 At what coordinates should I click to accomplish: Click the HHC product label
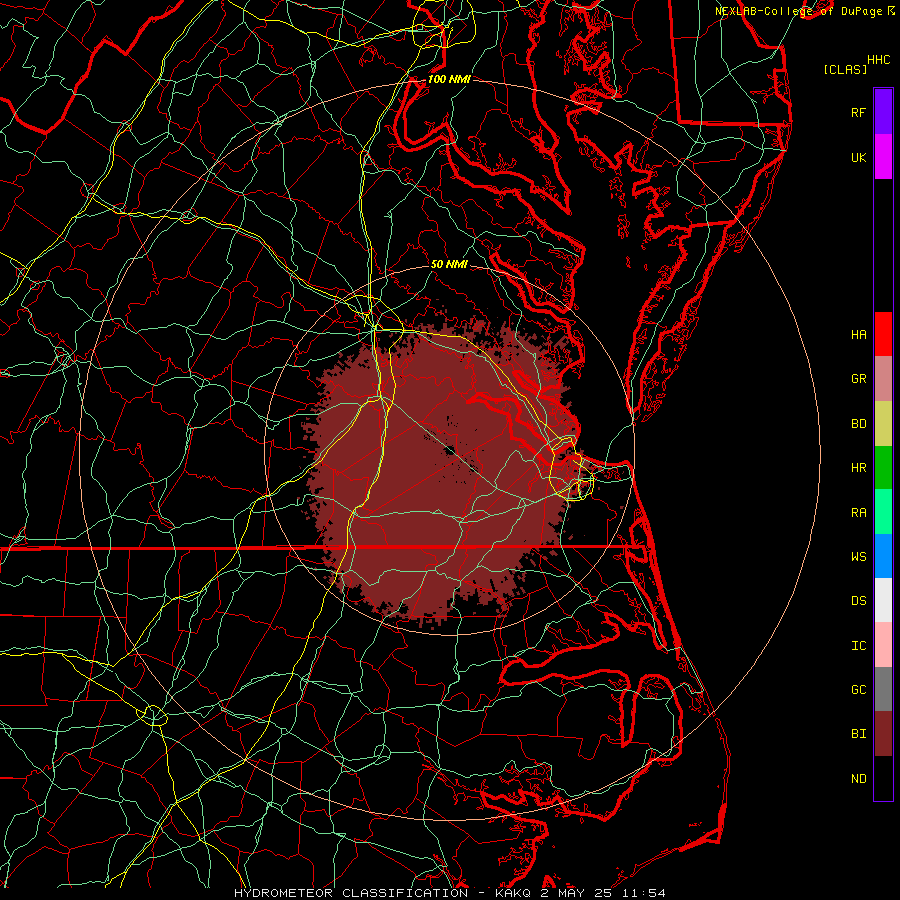879,59
